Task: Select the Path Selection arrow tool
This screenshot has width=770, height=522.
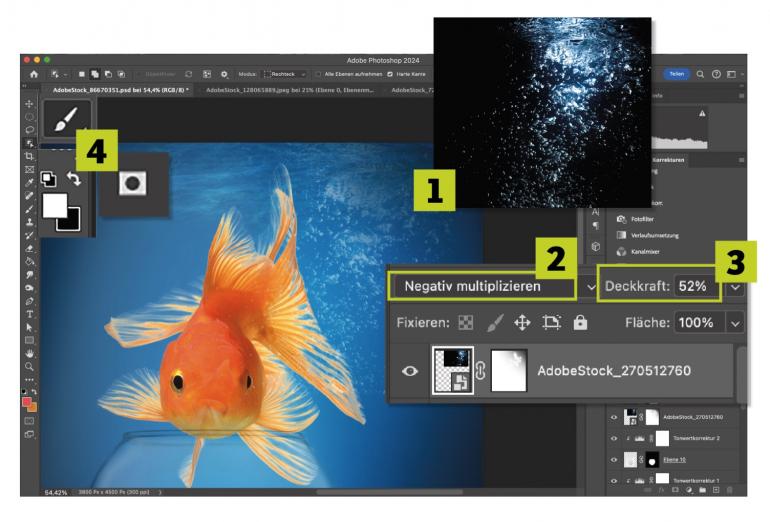Action: (29, 327)
